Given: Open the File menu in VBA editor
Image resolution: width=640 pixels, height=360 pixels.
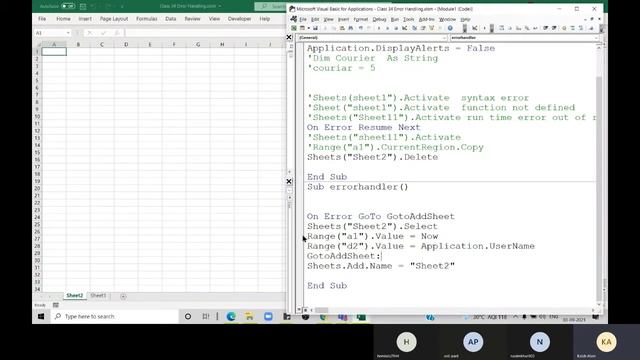Looking at the screenshot, I should 303,19.
